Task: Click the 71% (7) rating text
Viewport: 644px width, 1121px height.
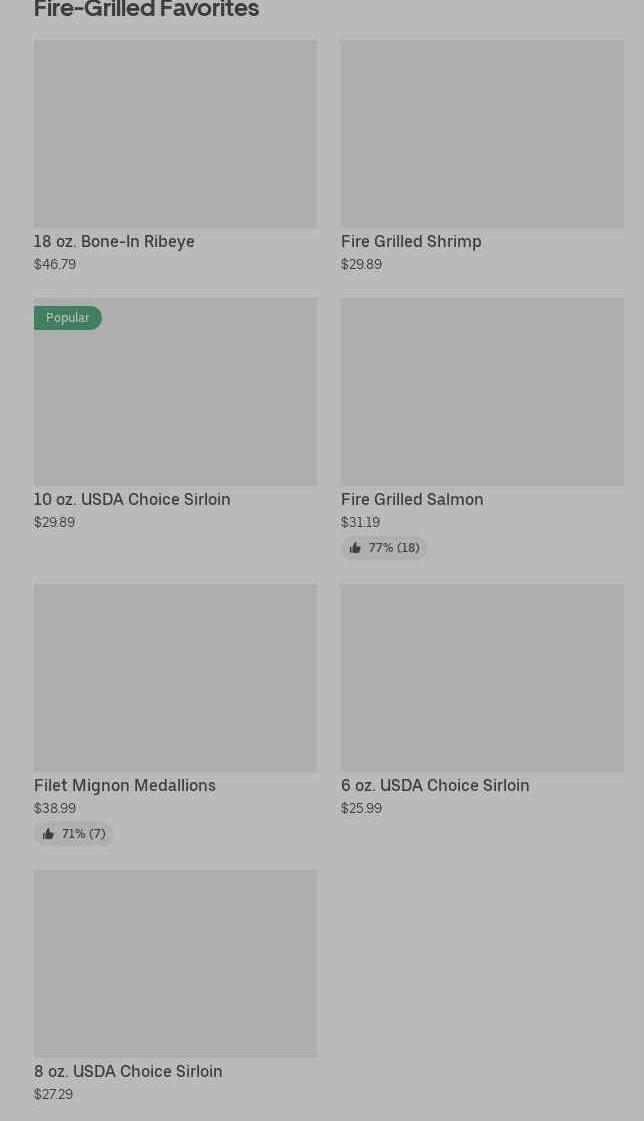Action: click(x=83, y=834)
